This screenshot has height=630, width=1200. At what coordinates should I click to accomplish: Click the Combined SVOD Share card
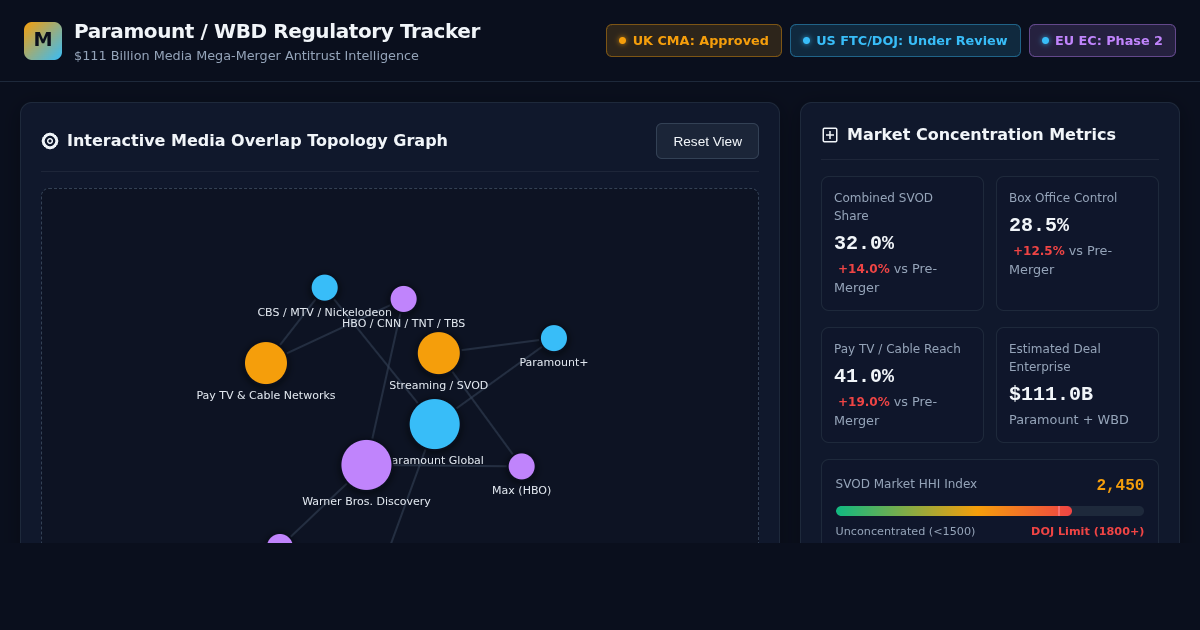point(902,243)
